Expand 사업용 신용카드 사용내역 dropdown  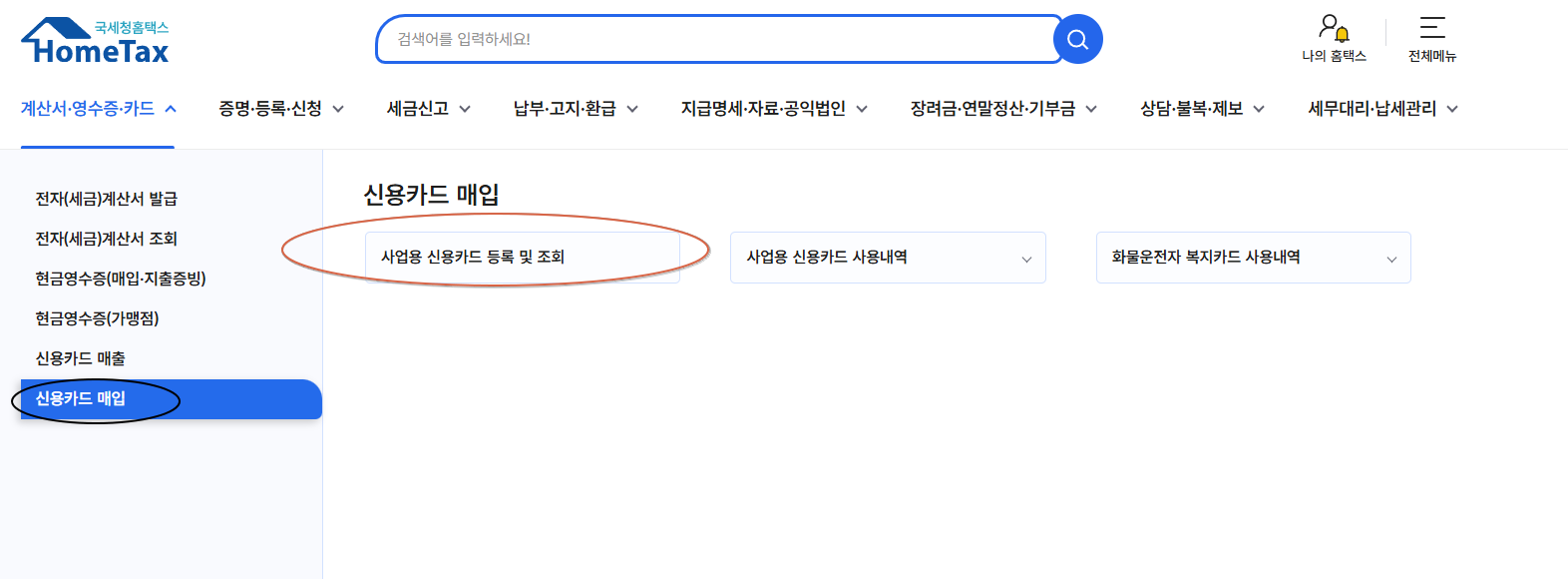point(888,258)
